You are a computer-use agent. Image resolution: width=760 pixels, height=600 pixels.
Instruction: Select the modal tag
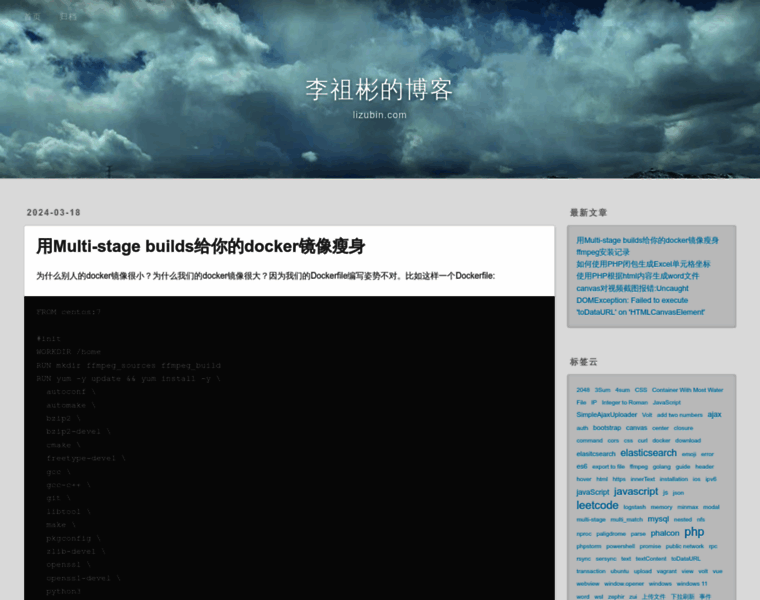click(x=711, y=507)
